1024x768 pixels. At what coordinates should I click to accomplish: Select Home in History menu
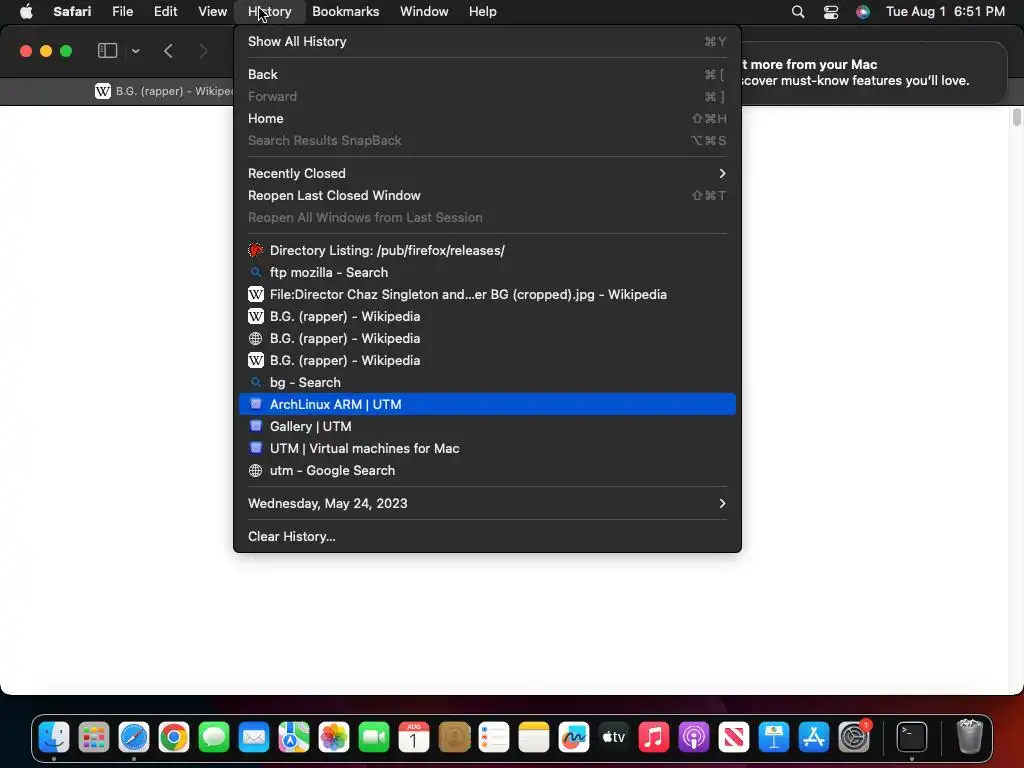coord(487,118)
